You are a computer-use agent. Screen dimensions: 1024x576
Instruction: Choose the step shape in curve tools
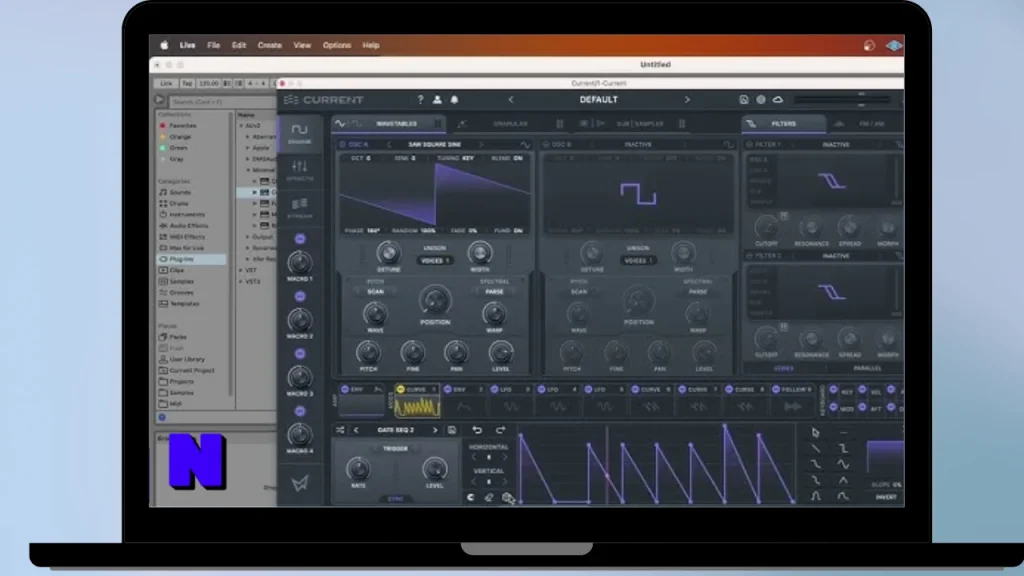(x=843, y=449)
